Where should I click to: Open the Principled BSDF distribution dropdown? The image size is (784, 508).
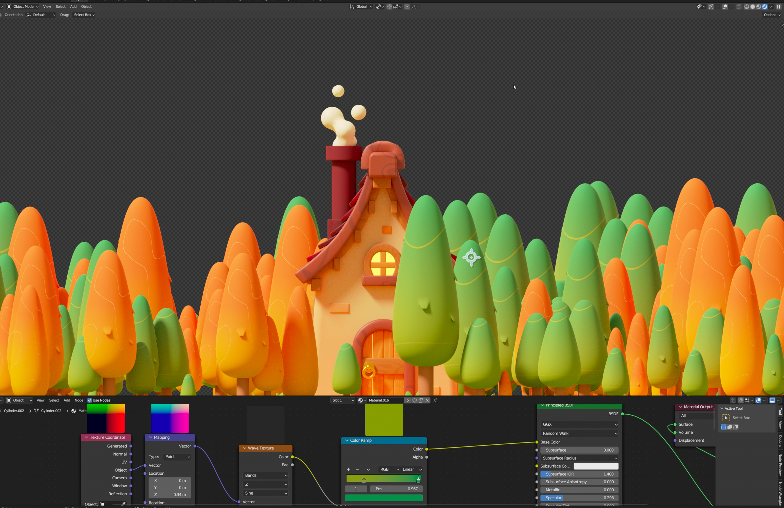pyautogui.click(x=579, y=423)
